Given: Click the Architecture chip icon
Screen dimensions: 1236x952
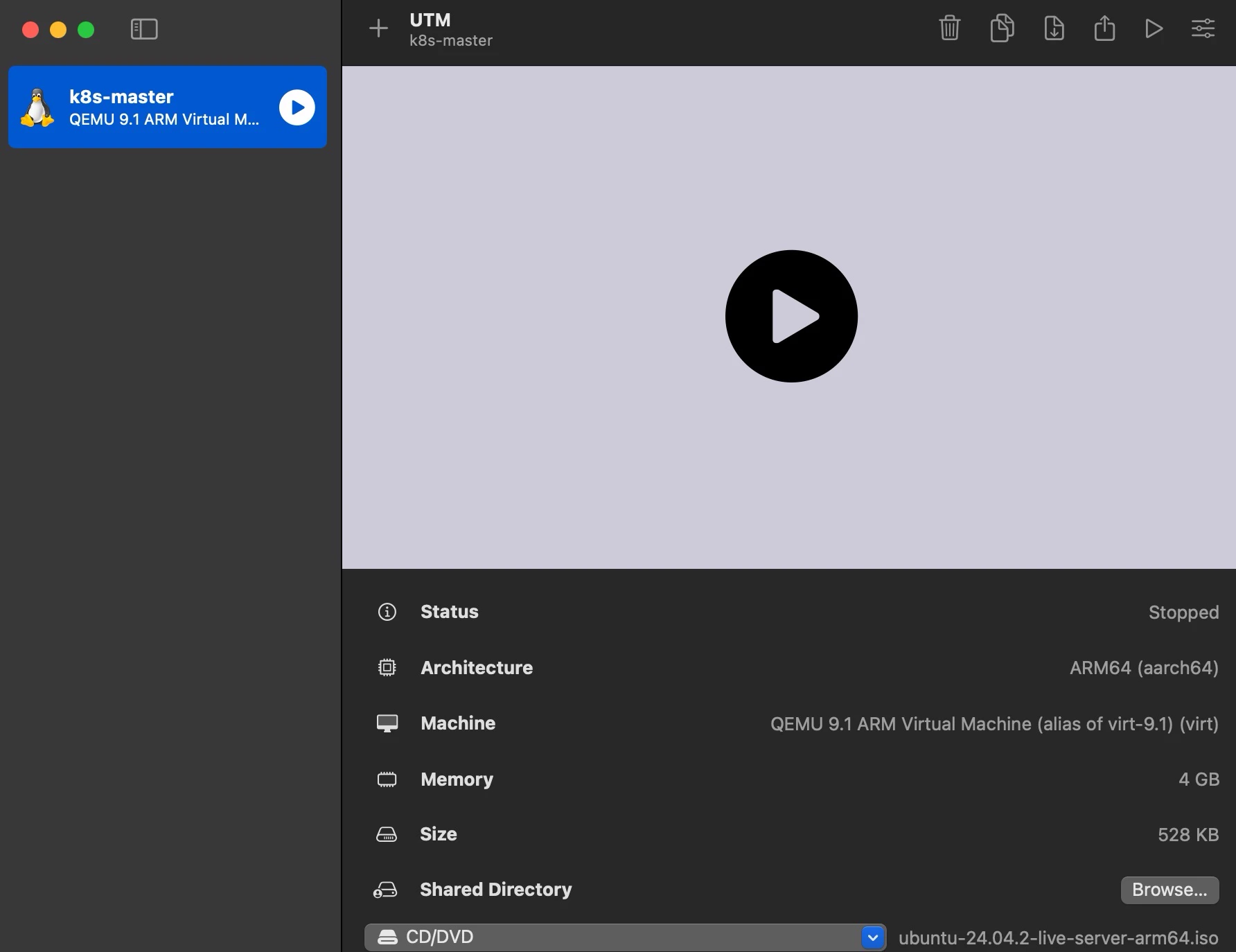Looking at the screenshot, I should click(x=387, y=667).
